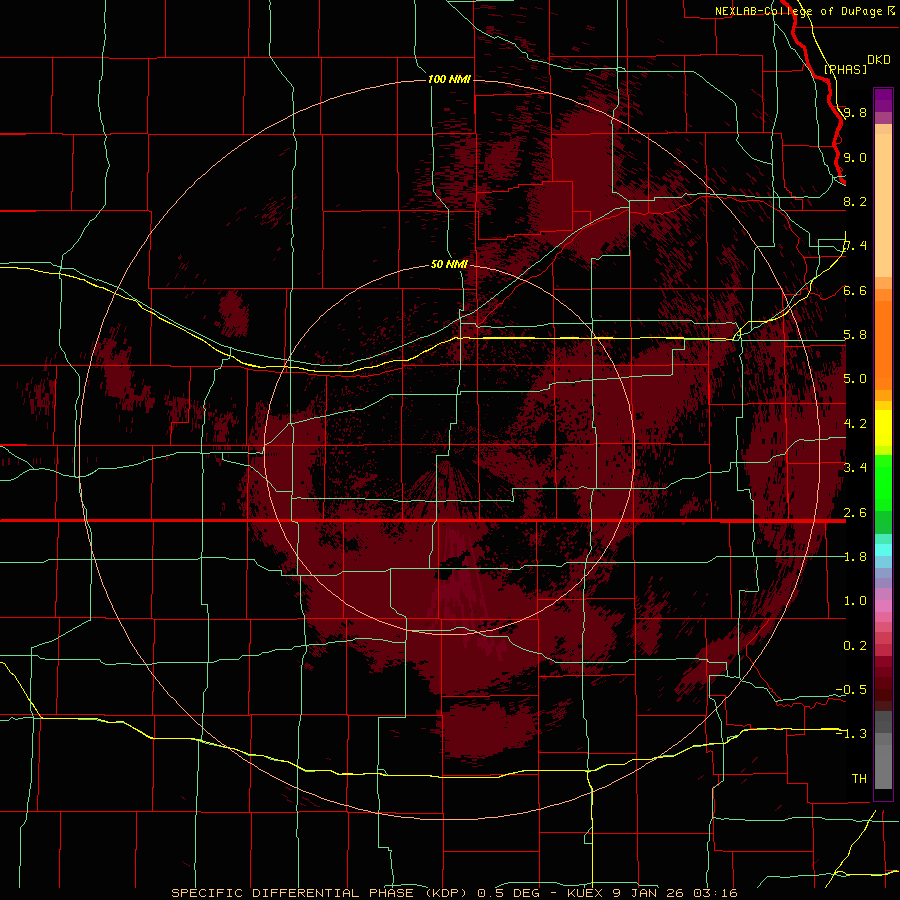Click the [PHAS] legend heading
900x900 pixels.
[x=845, y=70]
